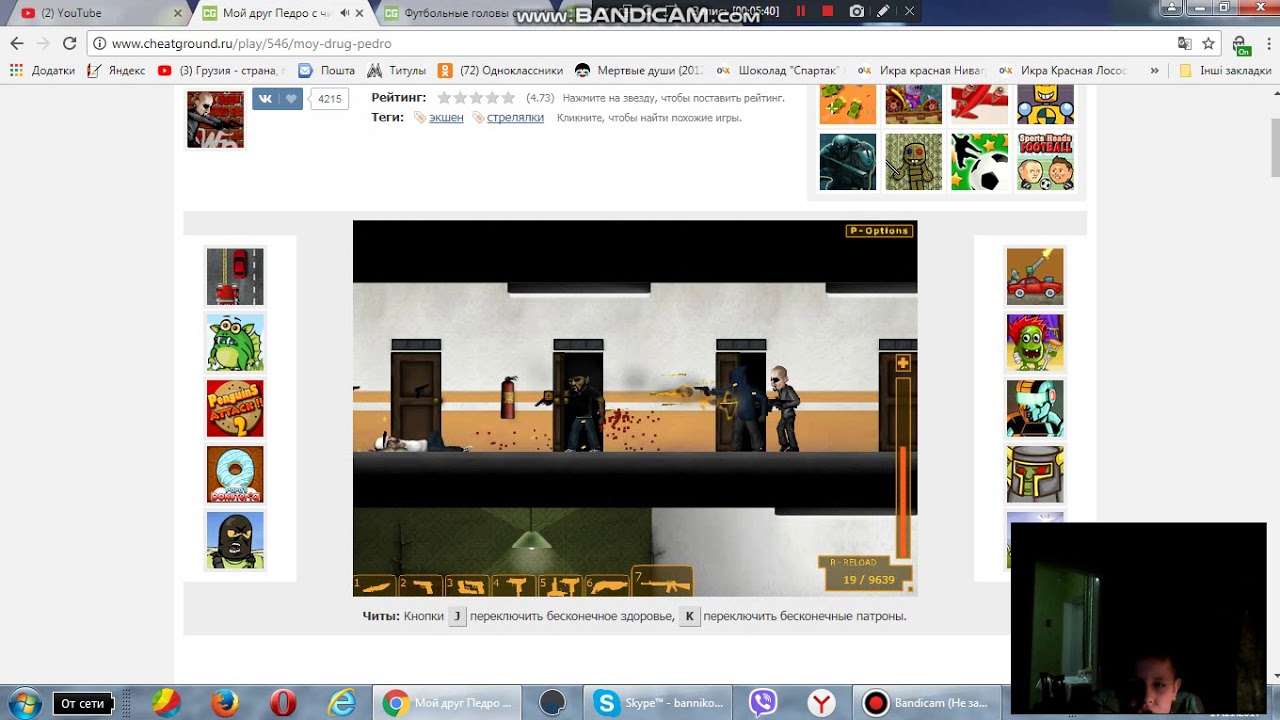This screenshot has width=1280, height=720.
Task: Select the "Мой друг Педро" browser tab
Action: (x=275, y=13)
